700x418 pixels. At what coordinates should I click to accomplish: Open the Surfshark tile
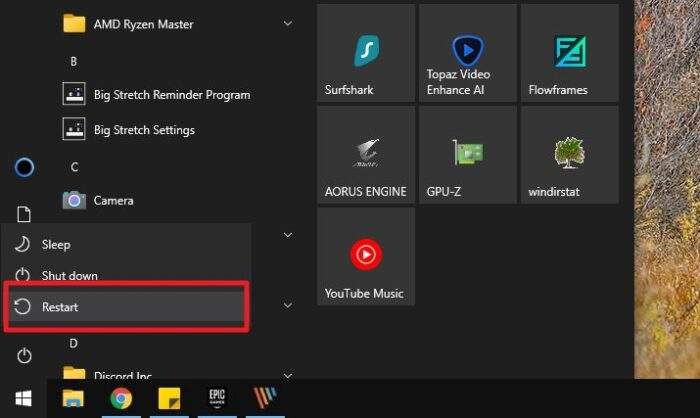coord(366,53)
